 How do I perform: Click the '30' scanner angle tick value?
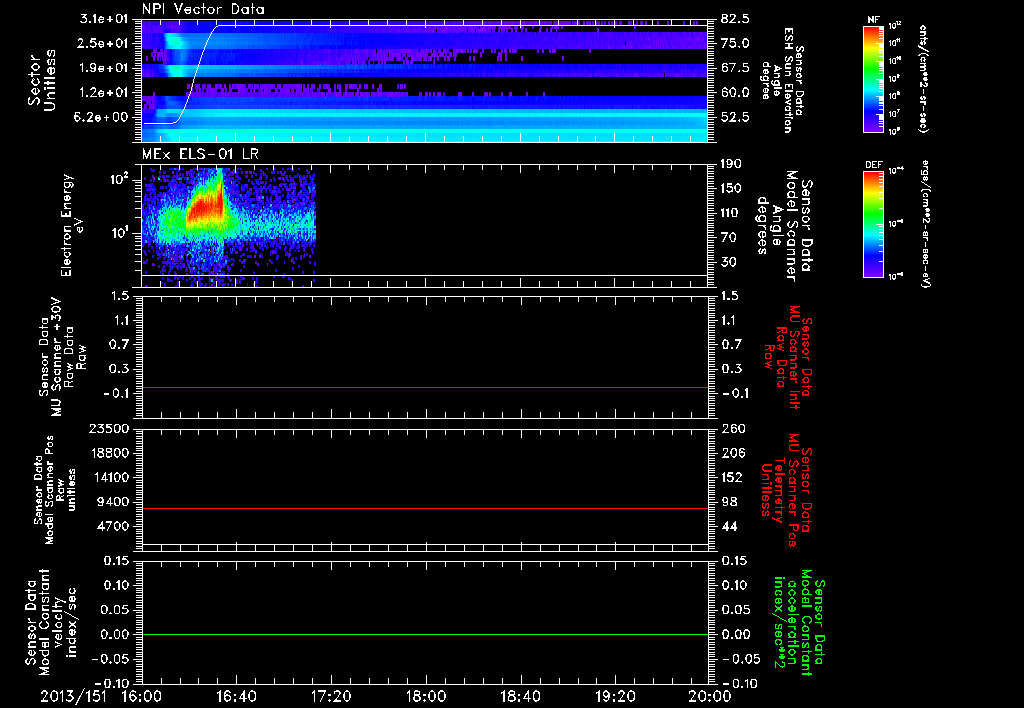click(728, 262)
